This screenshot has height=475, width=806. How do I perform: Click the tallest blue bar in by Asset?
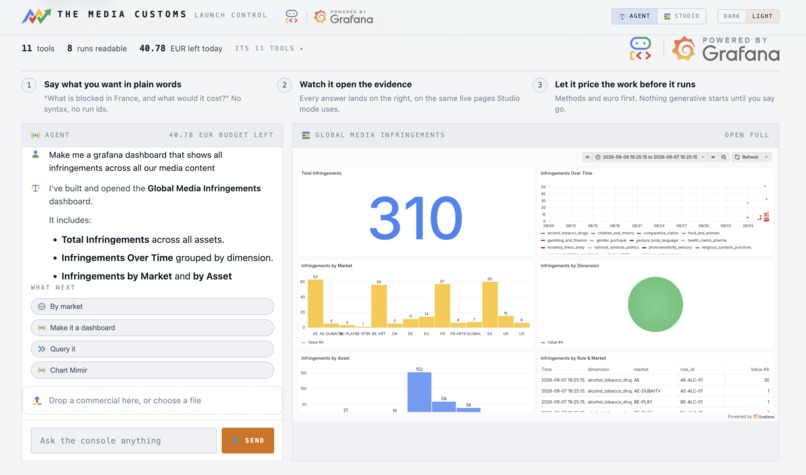click(x=419, y=392)
